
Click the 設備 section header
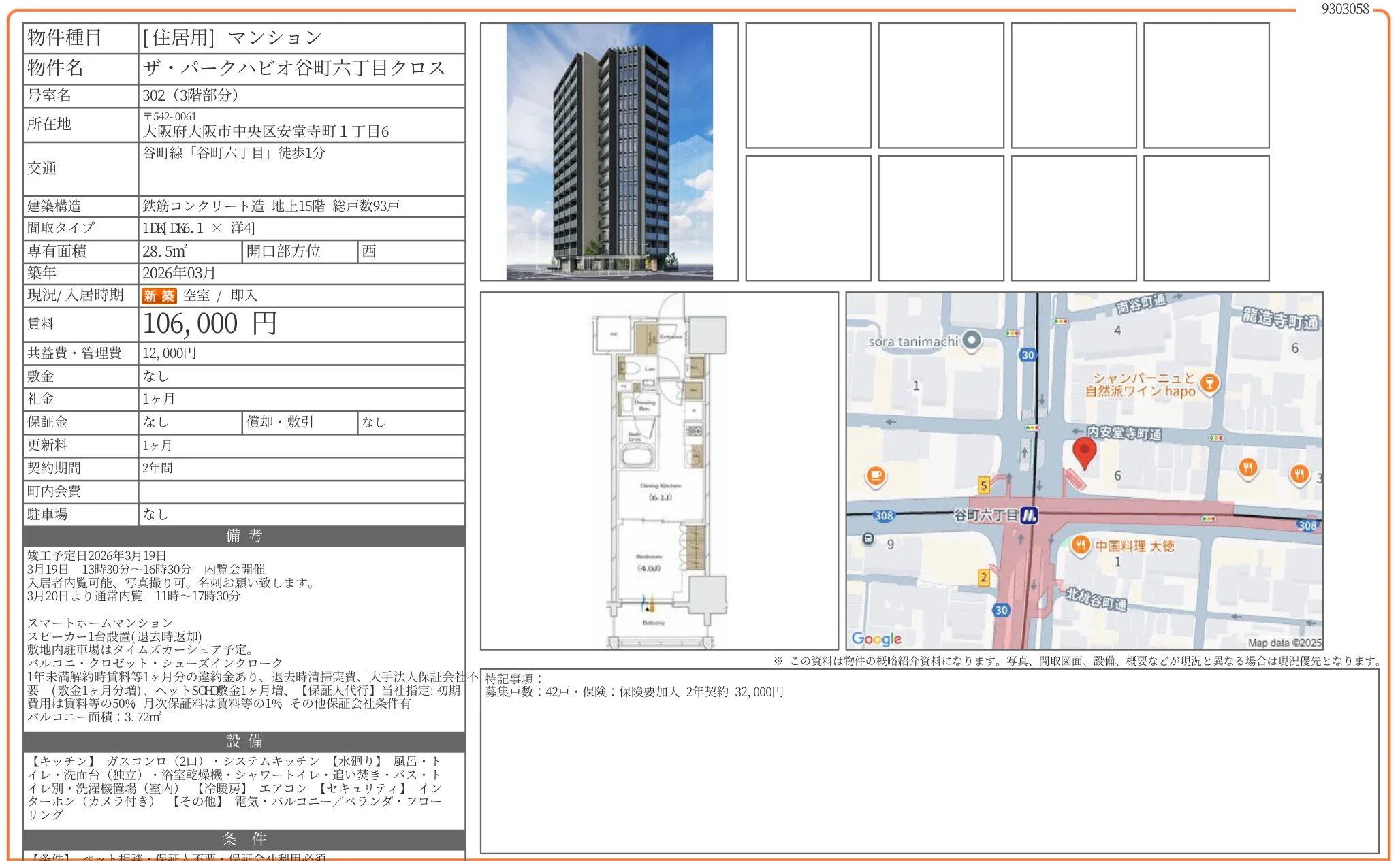pyautogui.click(x=244, y=741)
